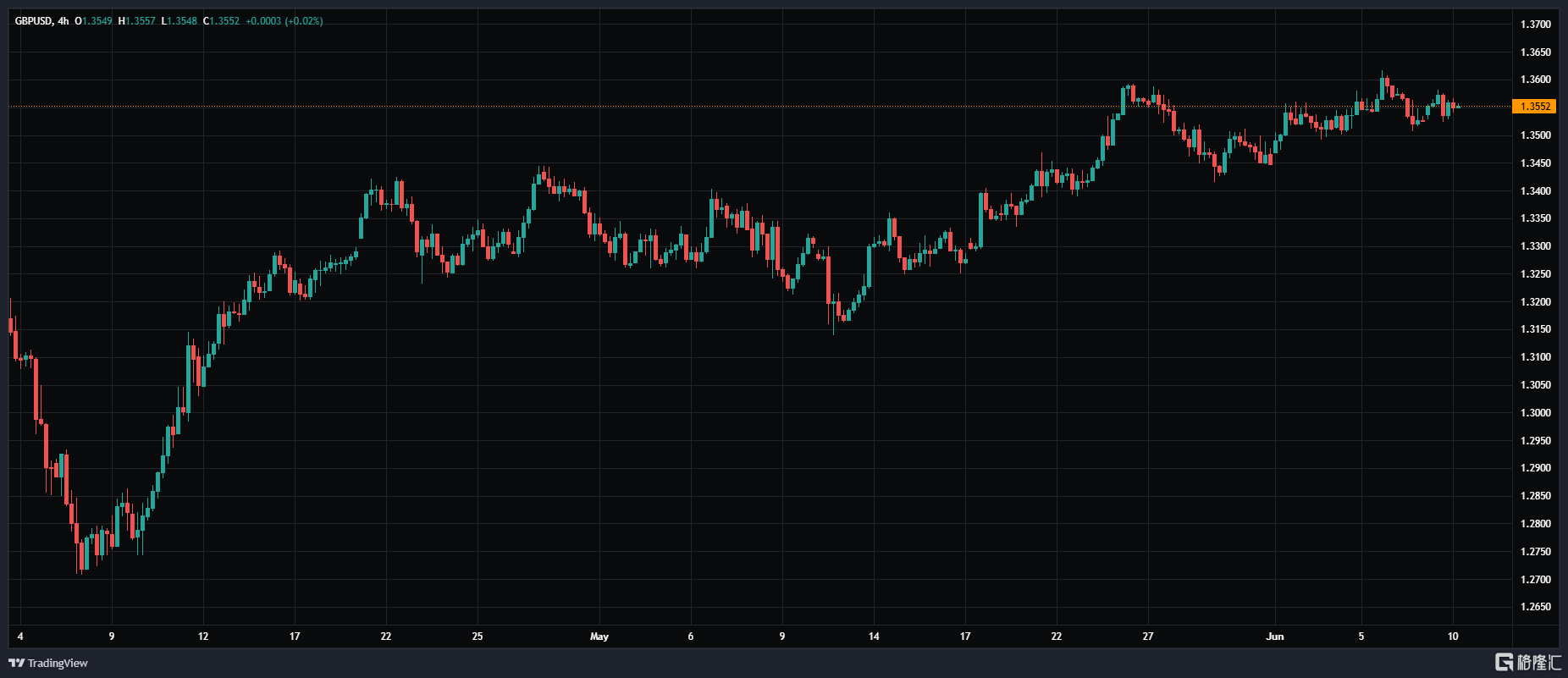The height and width of the screenshot is (678, 1568).
Task: Click the 1.2950 price axis label
Action: click(1535, 441)
